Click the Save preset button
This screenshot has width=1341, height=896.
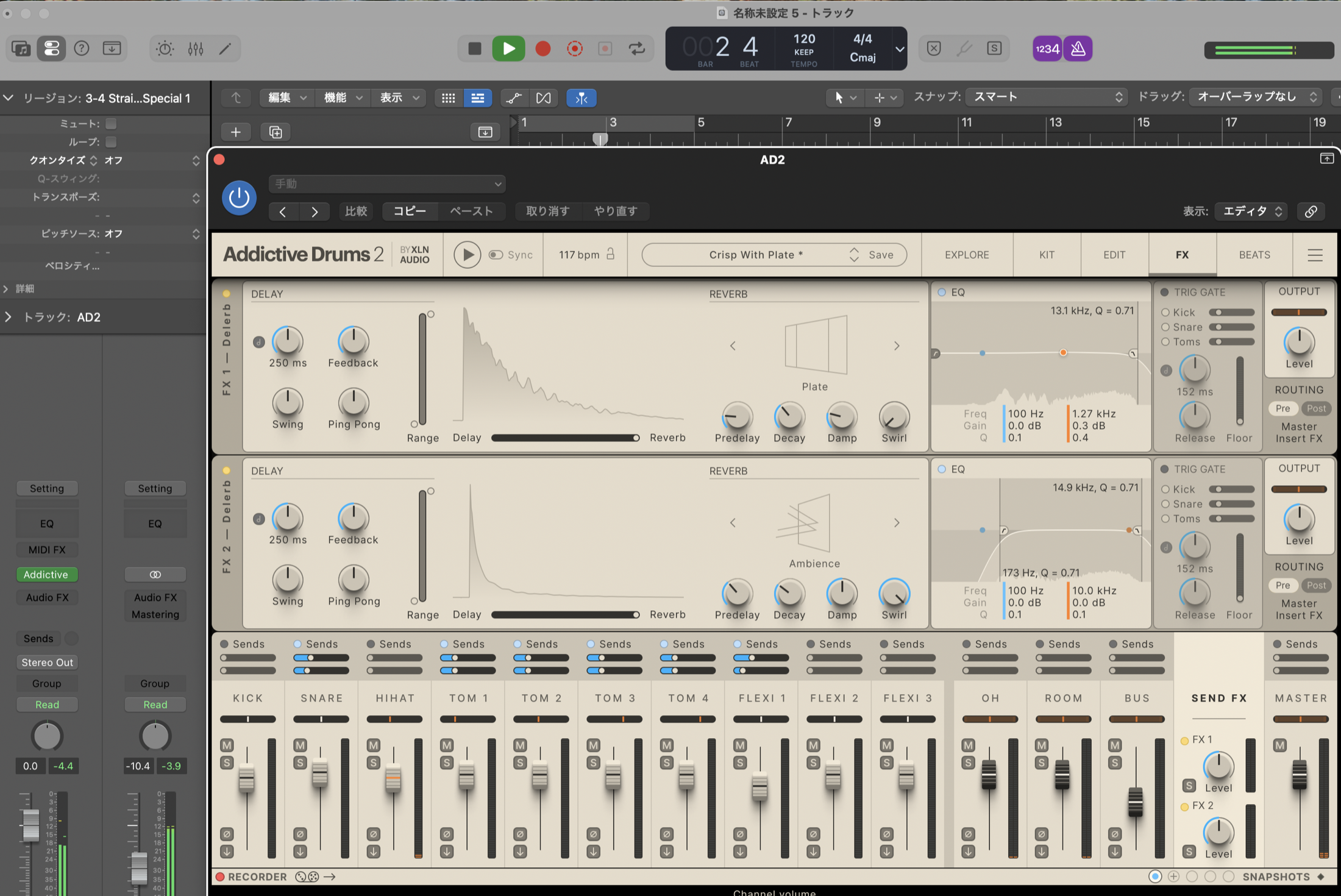881,255
